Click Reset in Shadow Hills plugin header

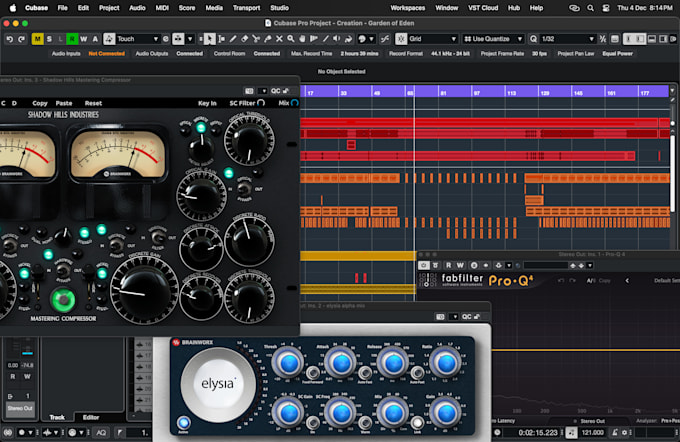coord(93,103)
